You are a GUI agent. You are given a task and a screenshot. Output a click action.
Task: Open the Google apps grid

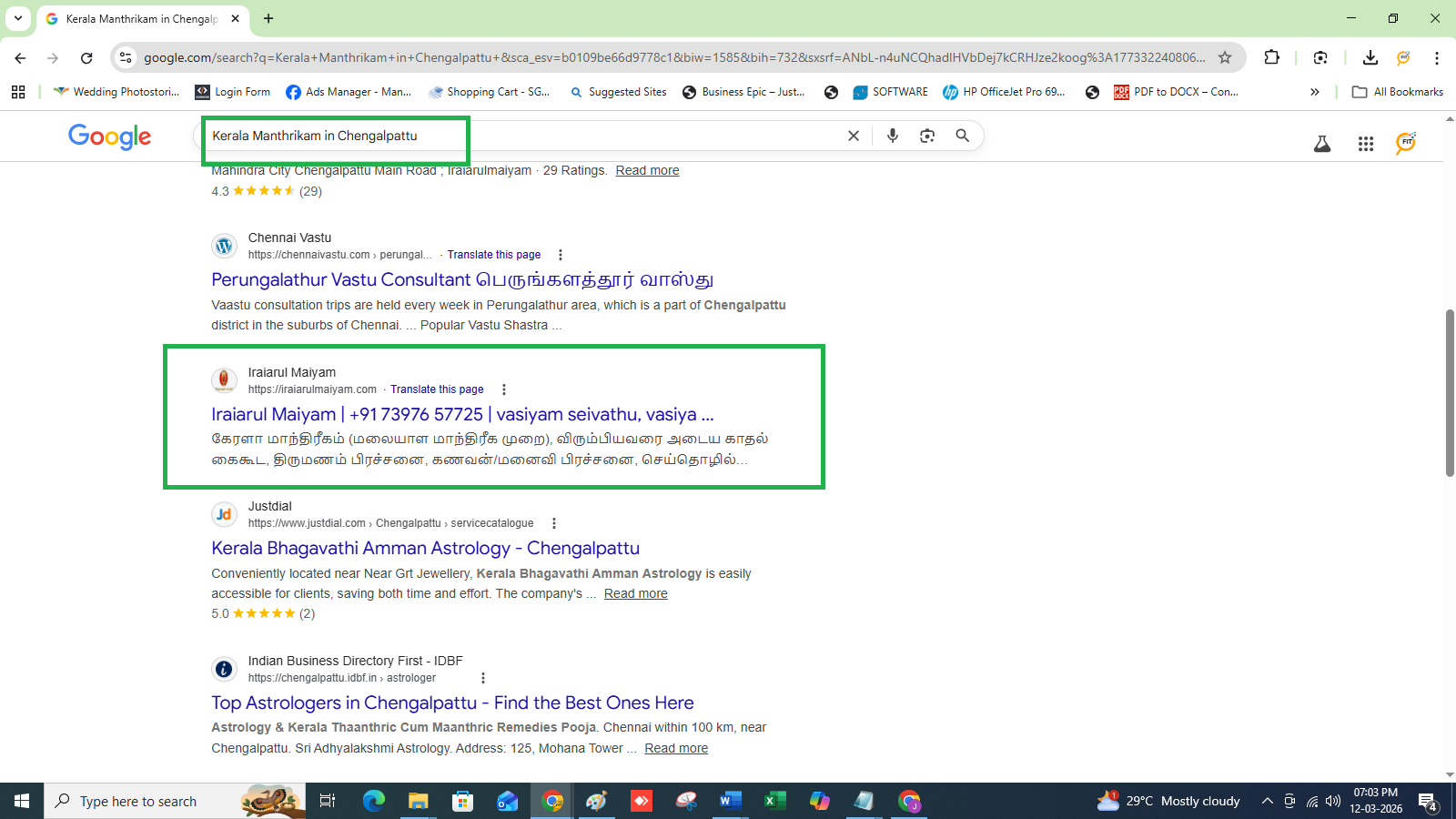(x=1365, y=144)
